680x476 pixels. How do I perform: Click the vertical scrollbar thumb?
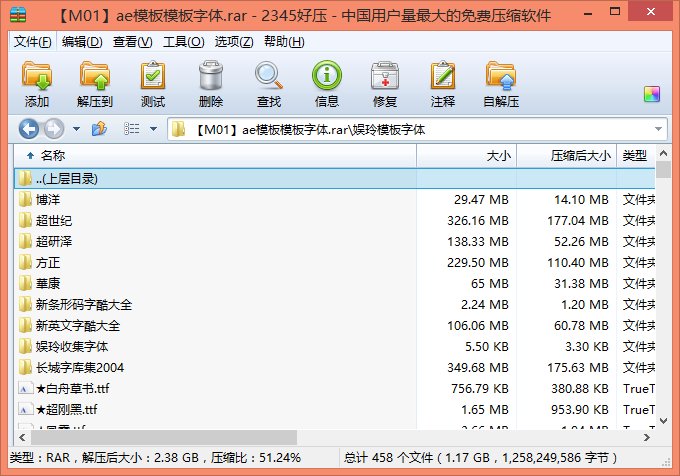[663, 170]
